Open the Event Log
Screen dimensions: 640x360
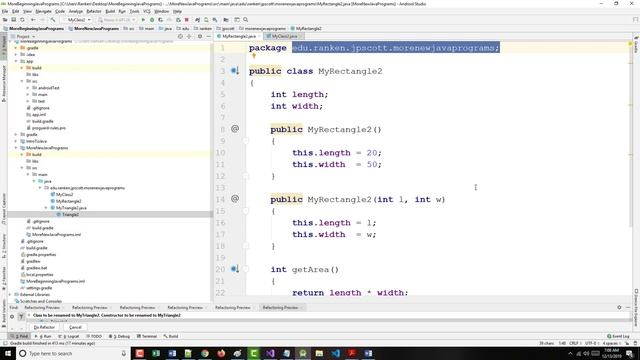point(618,336)
